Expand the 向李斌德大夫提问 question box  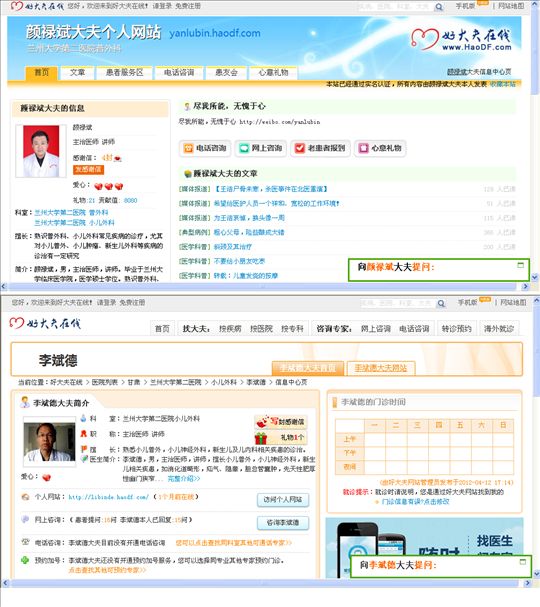click(x=523, y=561)
